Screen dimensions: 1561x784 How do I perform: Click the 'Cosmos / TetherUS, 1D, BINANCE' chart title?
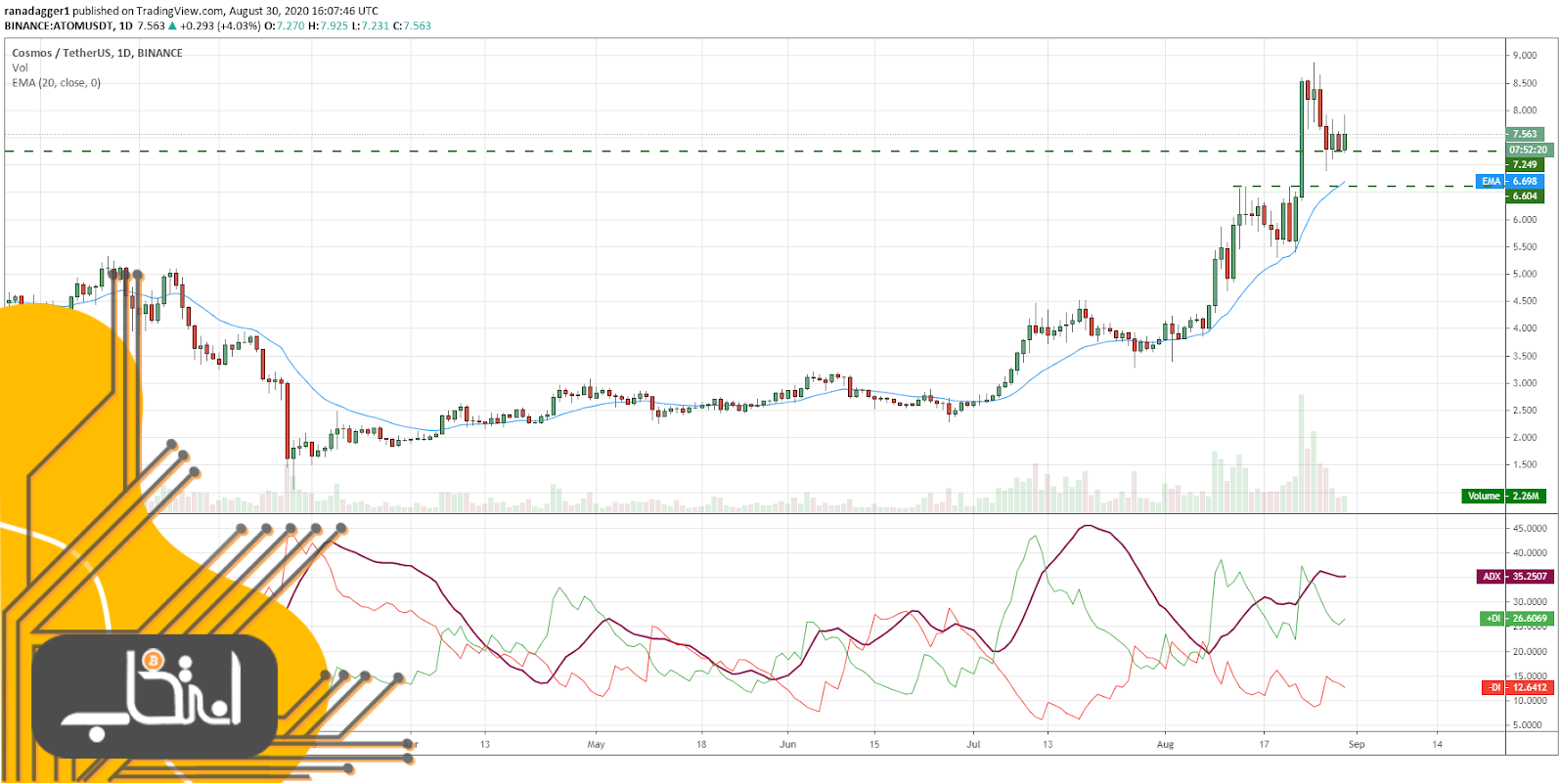97,53
